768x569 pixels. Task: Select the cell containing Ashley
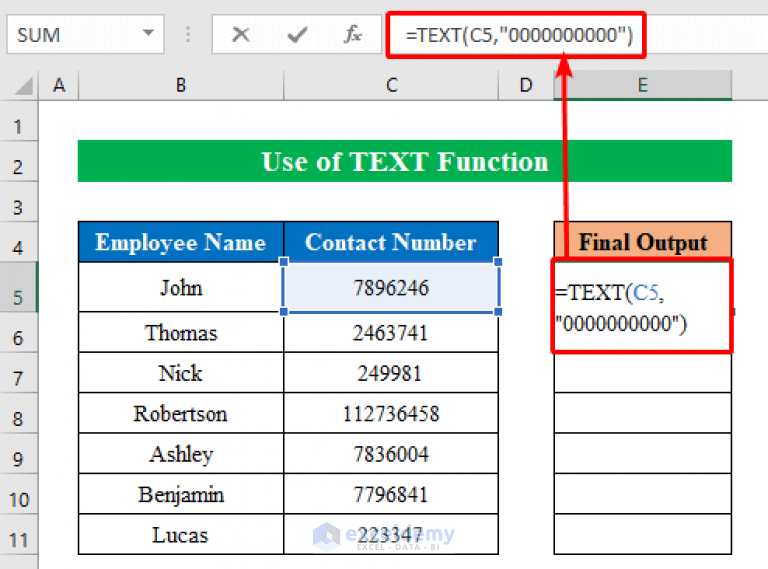pyautogui.click(x=181, y=453)
